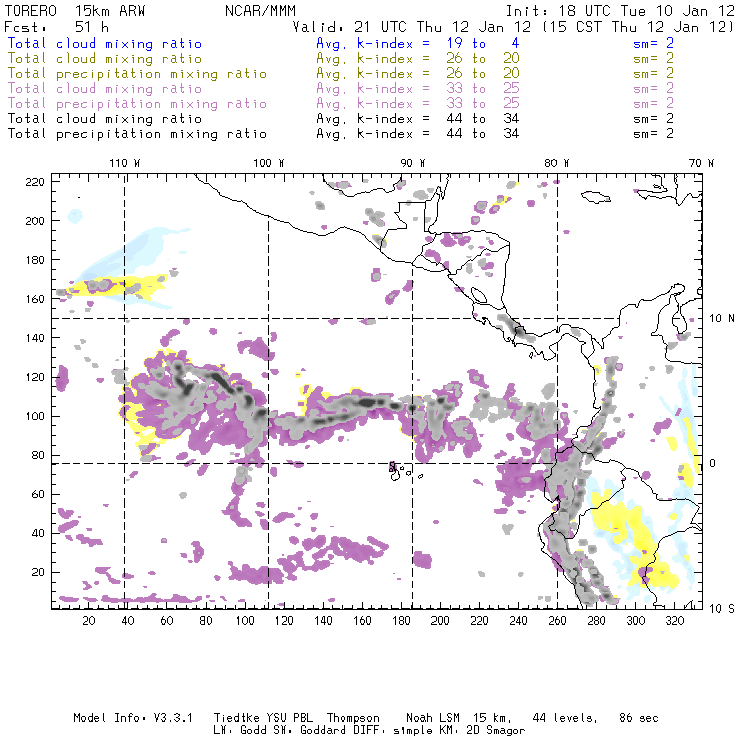The image size is (740, 740).
Task: Click the '(15 CST Thu 12 Jan 12)' text
Action: tap(638, 26)
